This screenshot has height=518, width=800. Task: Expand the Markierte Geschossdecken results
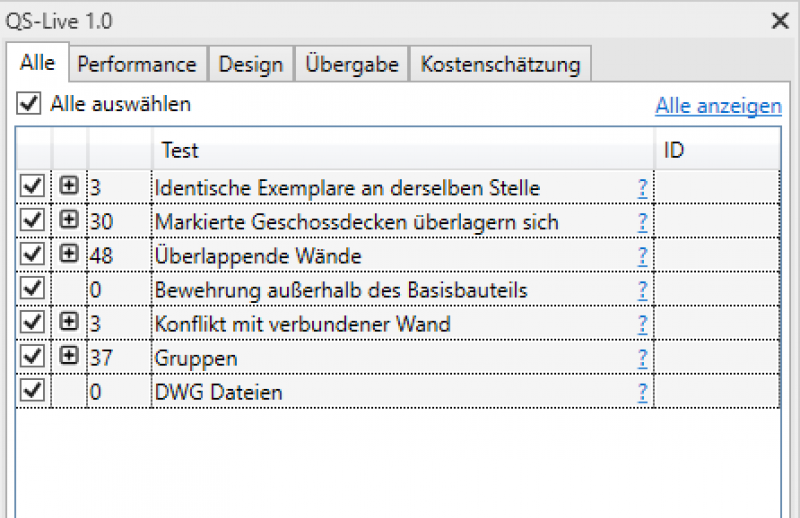(69, 220)
